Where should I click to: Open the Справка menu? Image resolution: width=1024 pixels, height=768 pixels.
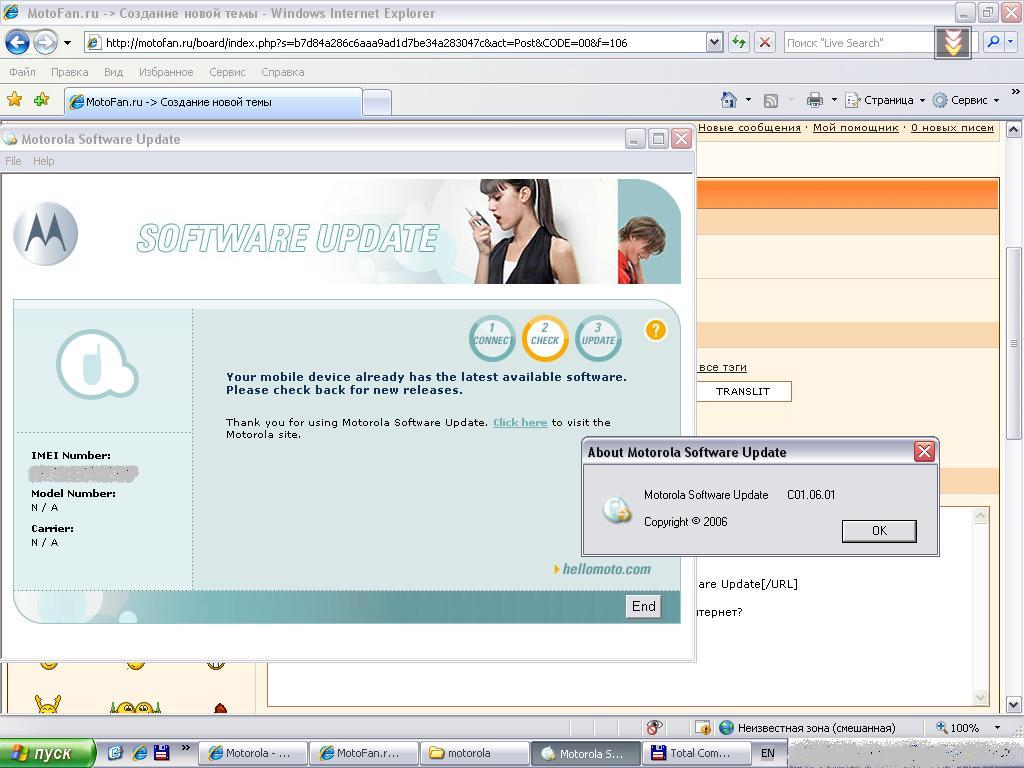coord(283,72)
